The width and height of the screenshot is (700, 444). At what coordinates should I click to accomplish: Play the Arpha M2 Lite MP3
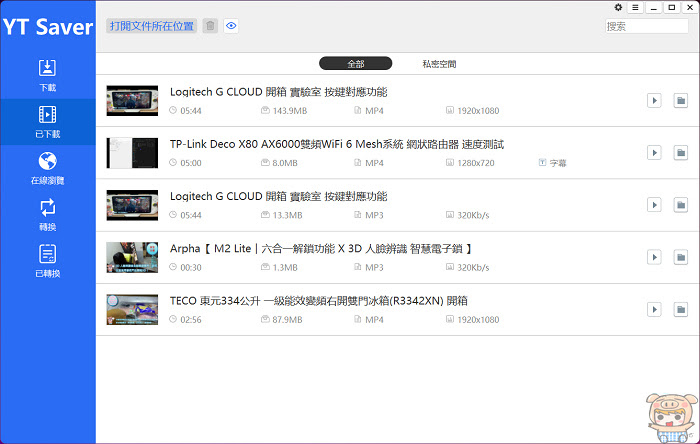(654, 257)
